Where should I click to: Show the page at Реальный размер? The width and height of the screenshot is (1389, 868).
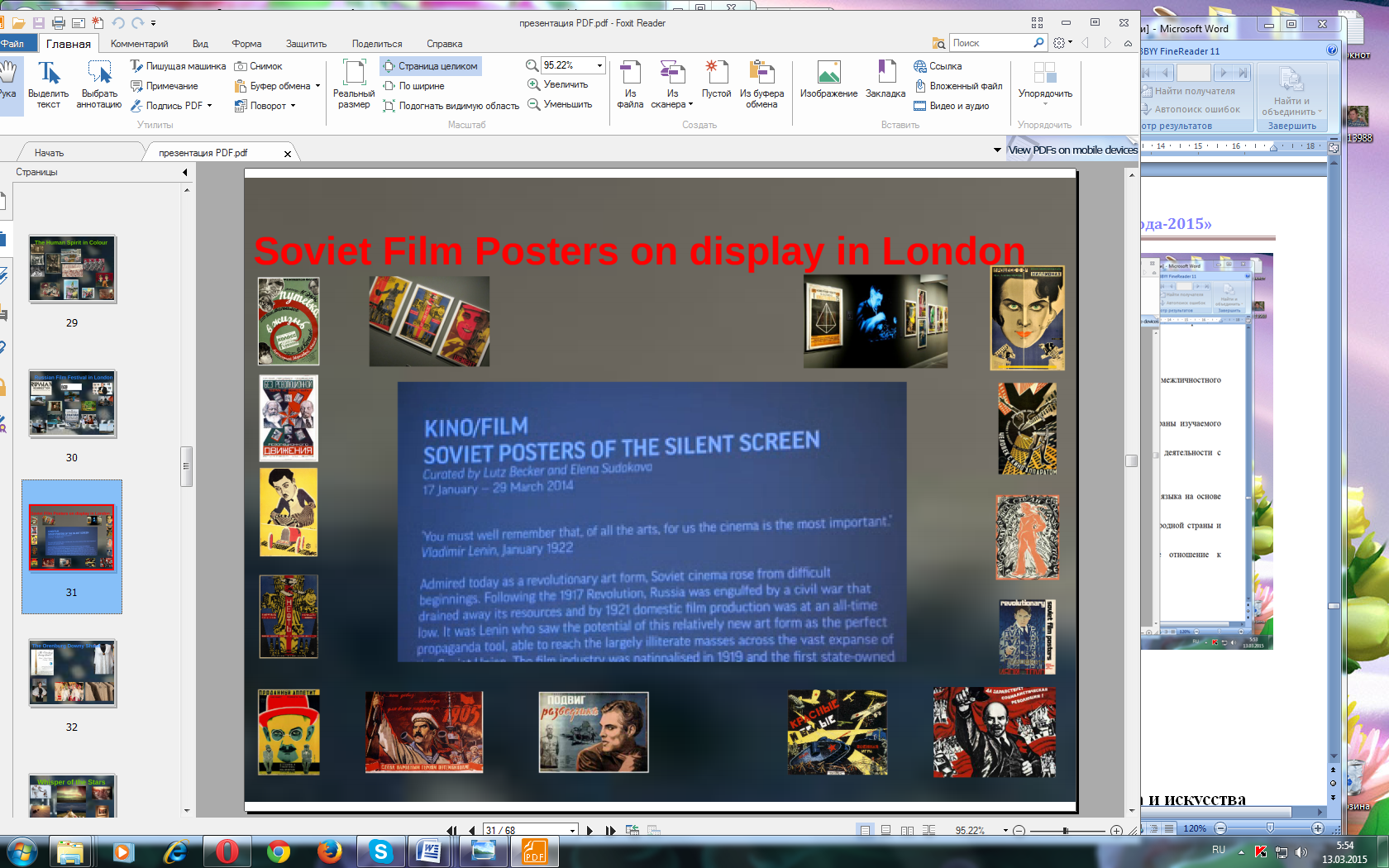coord(354,83)
